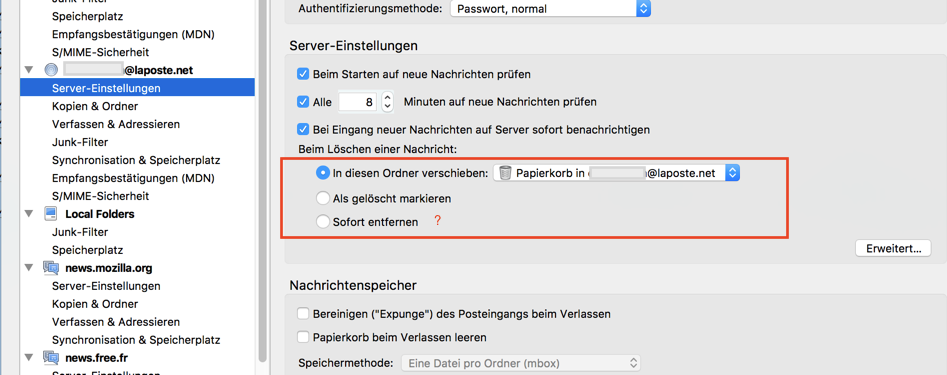Image resolution: width=947 pixels, height=375 pixels.
Task: Click the news.mozilla.org newsgroup icon
Action: [x=51, y=268]
